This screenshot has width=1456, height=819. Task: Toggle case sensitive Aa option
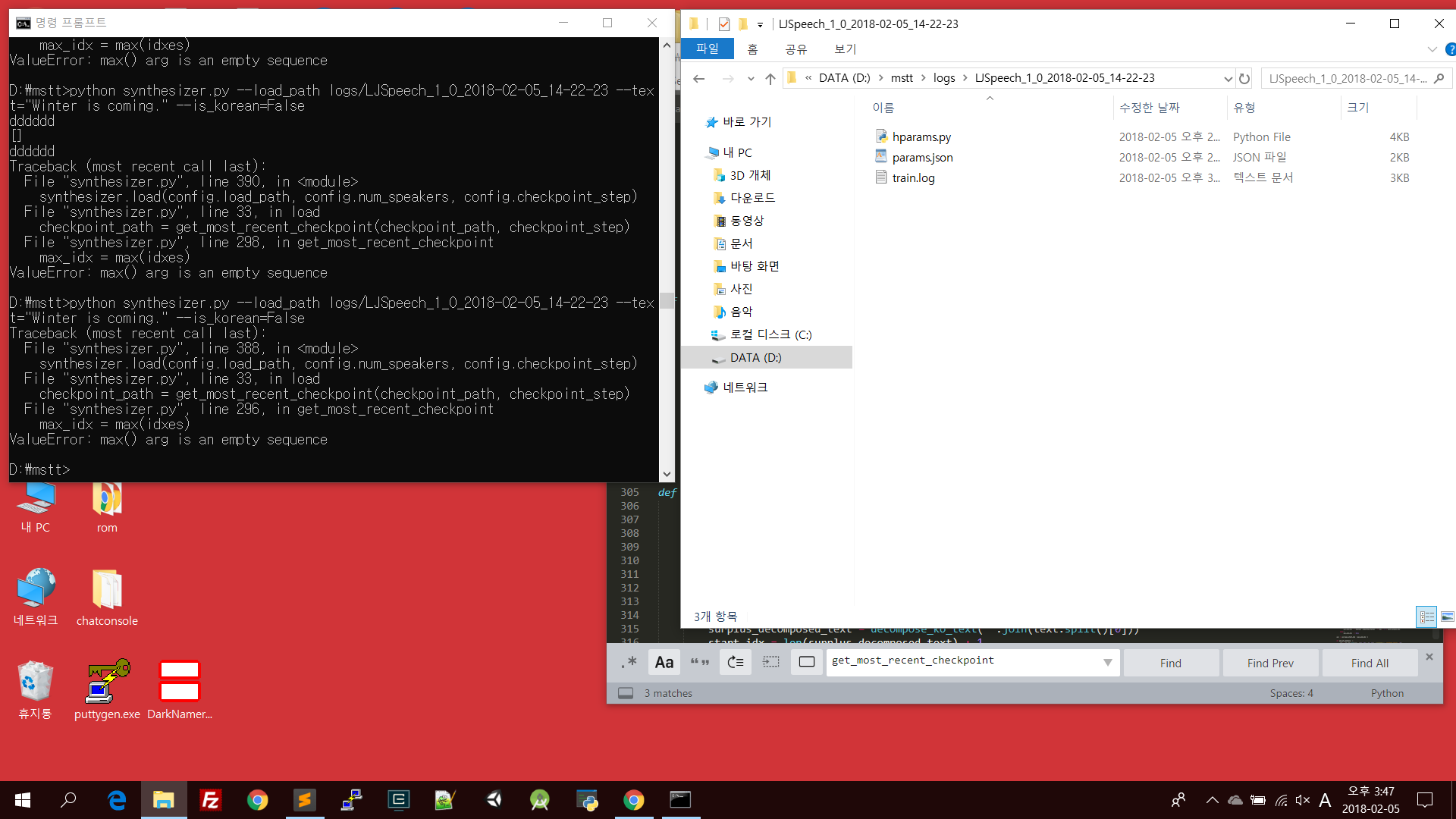(664, 663)
